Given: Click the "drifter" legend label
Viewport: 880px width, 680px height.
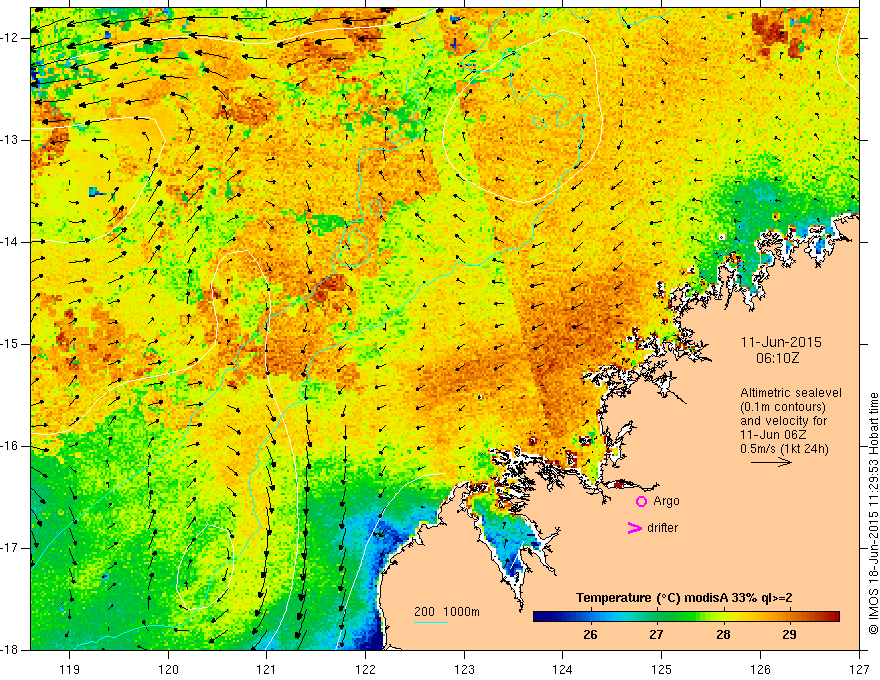Looking at the screenshot, I should 662,528.
